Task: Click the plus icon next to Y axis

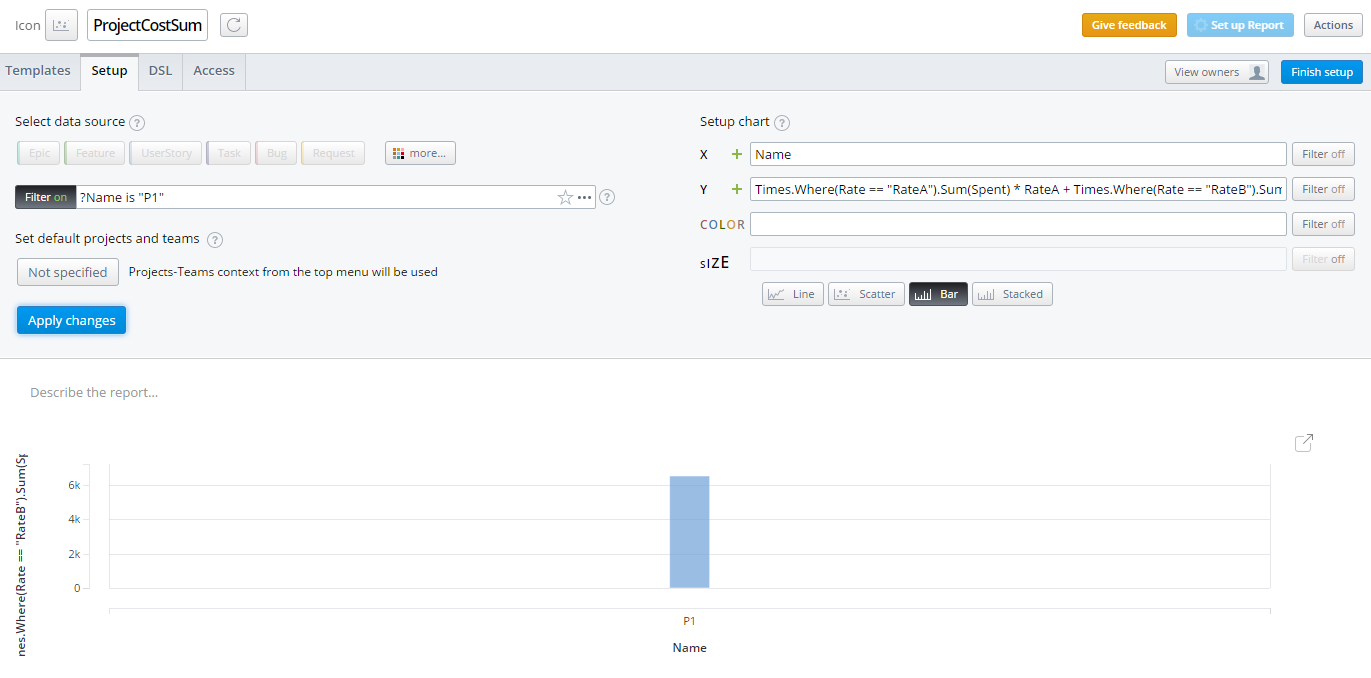Action: [x=737, y=189]
